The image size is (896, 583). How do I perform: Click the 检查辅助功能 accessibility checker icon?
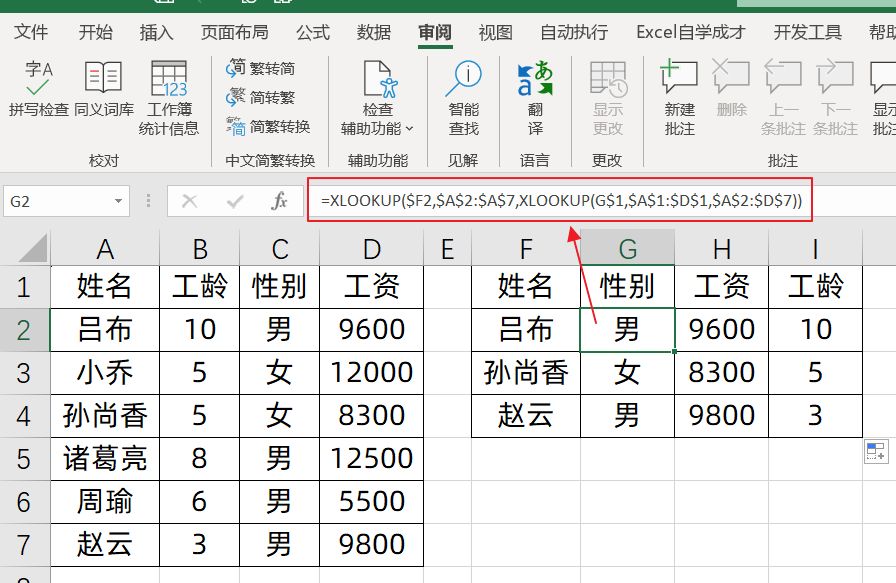coord(379,79)
